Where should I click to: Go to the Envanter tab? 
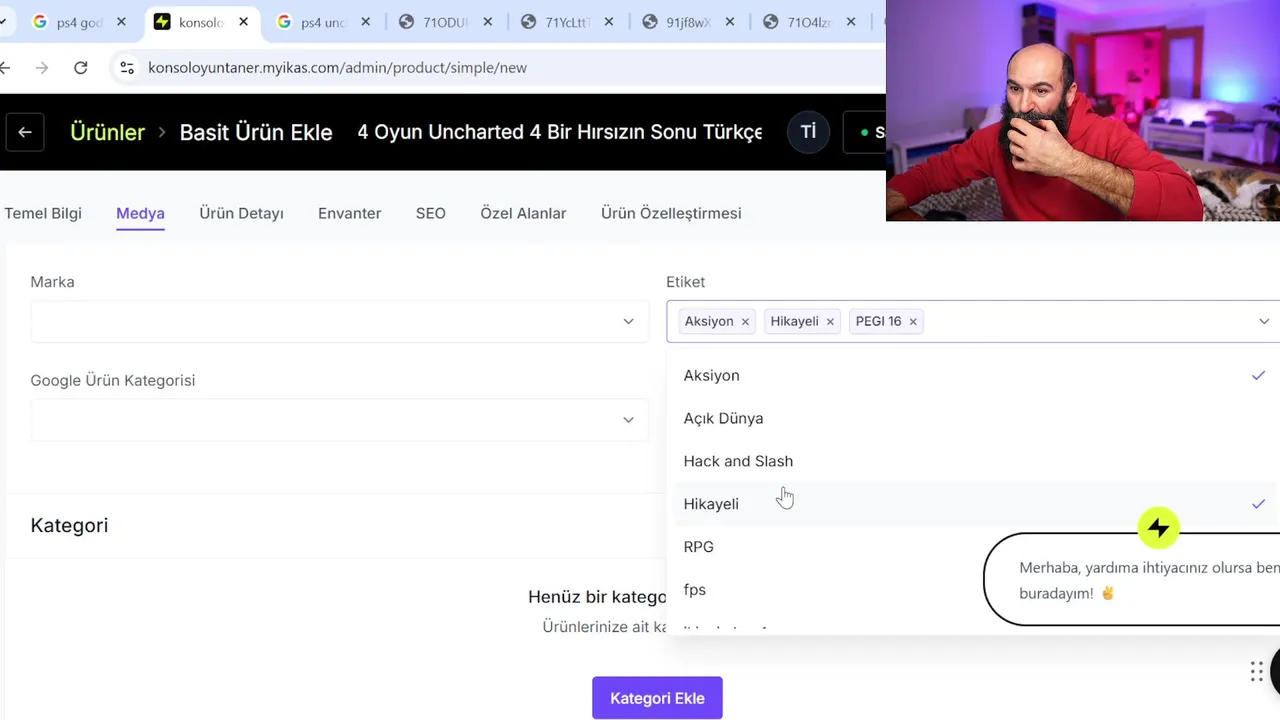[349, 213]
